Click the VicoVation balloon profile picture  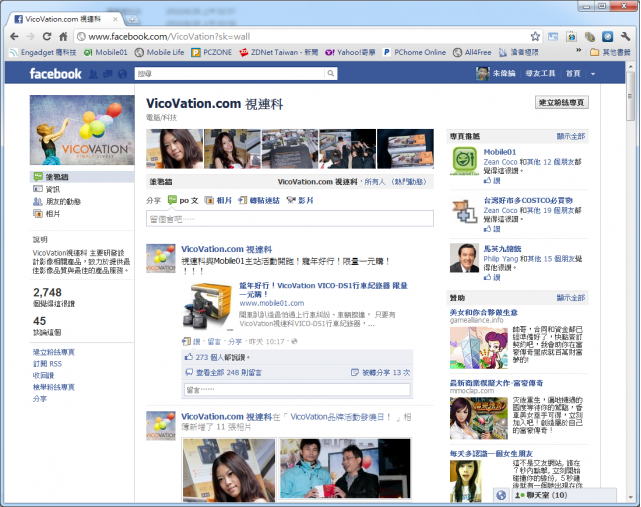click(82, 130)
